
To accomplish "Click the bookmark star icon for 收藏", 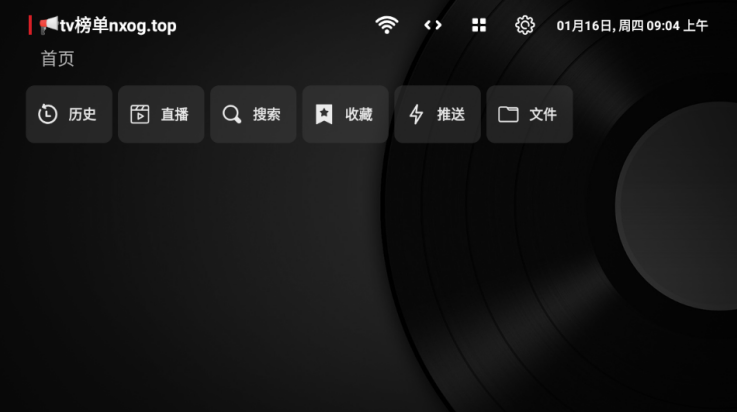I will point(324,114).
